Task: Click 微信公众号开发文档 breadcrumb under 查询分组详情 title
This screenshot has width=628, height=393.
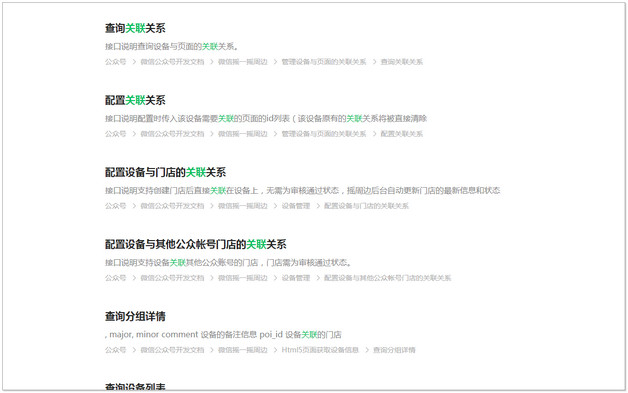Action: (172, 350)
